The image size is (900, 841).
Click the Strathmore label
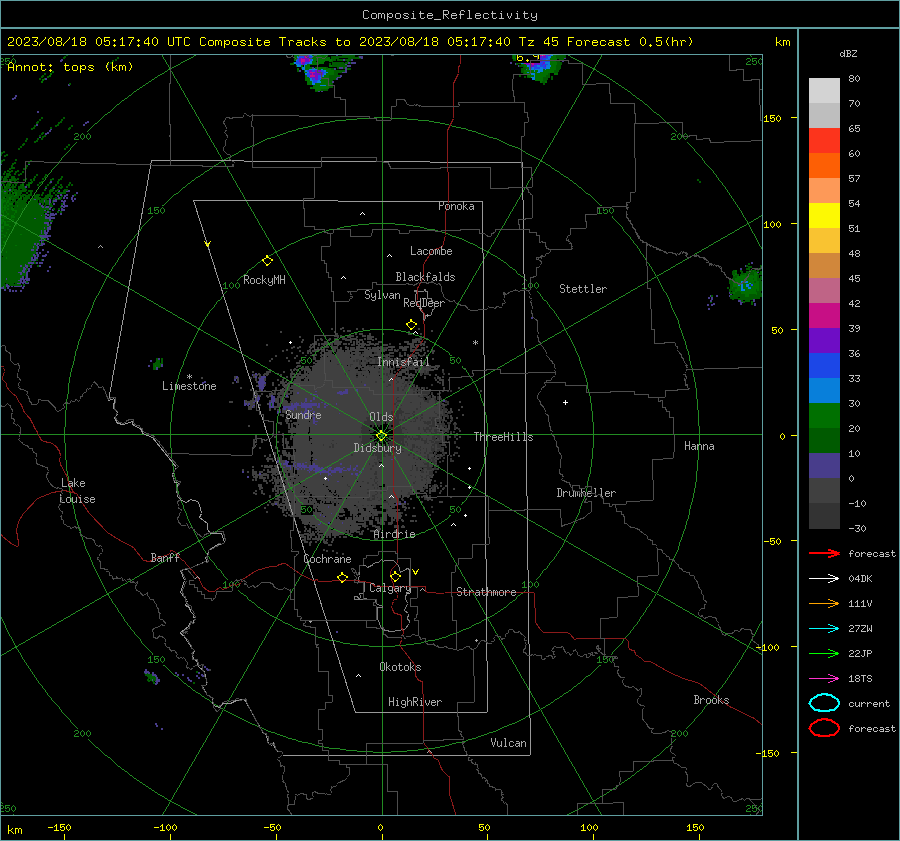coord(486,592)
